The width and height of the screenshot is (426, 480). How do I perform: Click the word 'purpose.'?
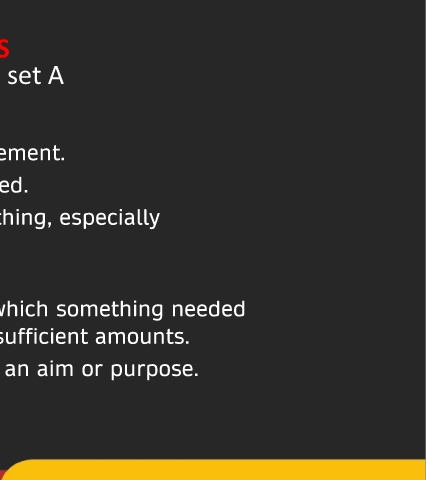coord(154,370)
